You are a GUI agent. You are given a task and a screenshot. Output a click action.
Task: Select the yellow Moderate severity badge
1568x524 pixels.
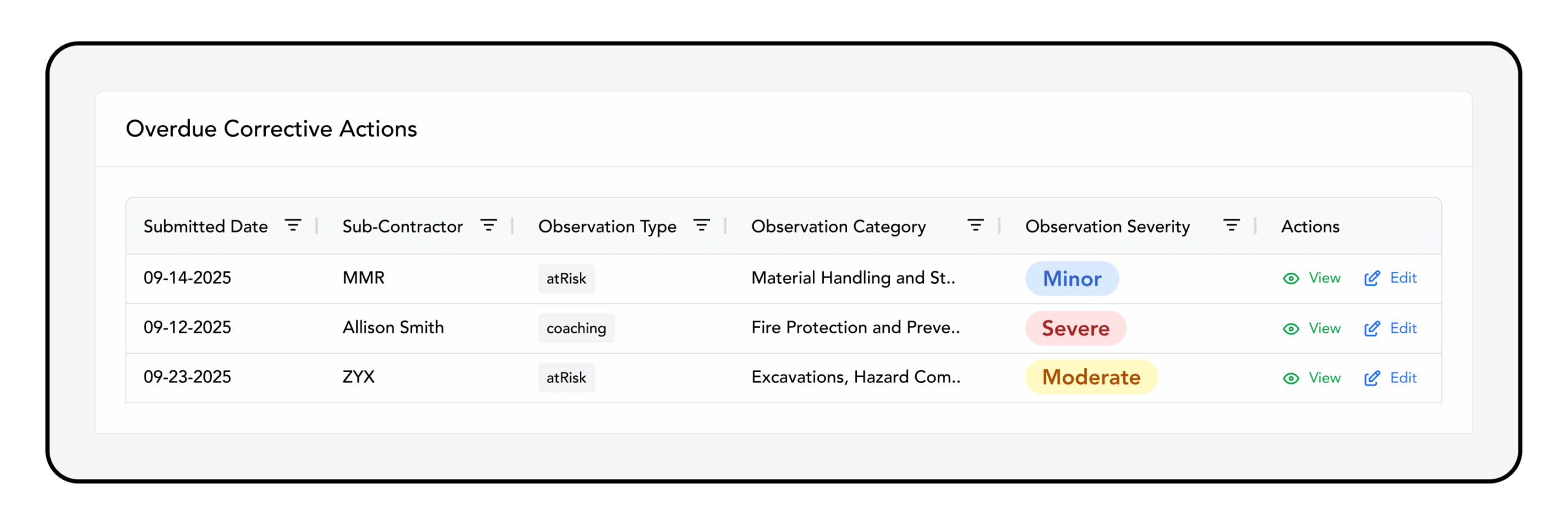coord(1091,378)
